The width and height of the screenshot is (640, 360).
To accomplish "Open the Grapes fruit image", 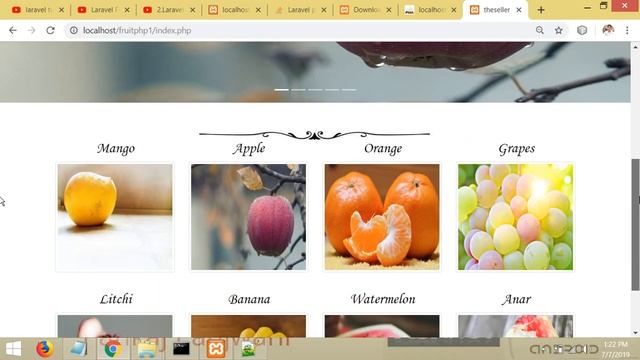I will point(516,217).
